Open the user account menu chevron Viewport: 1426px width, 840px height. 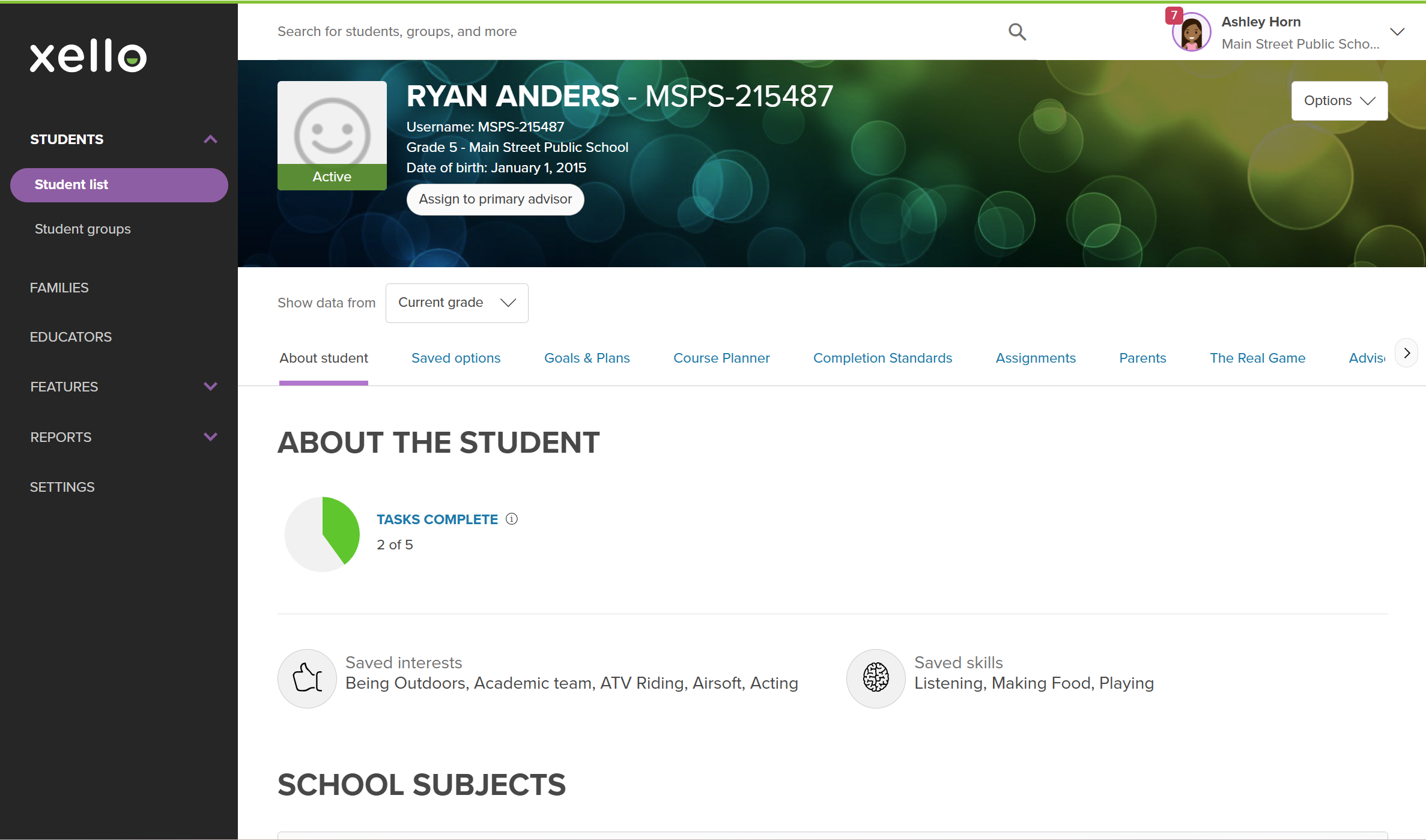[x=1397, y=32]
